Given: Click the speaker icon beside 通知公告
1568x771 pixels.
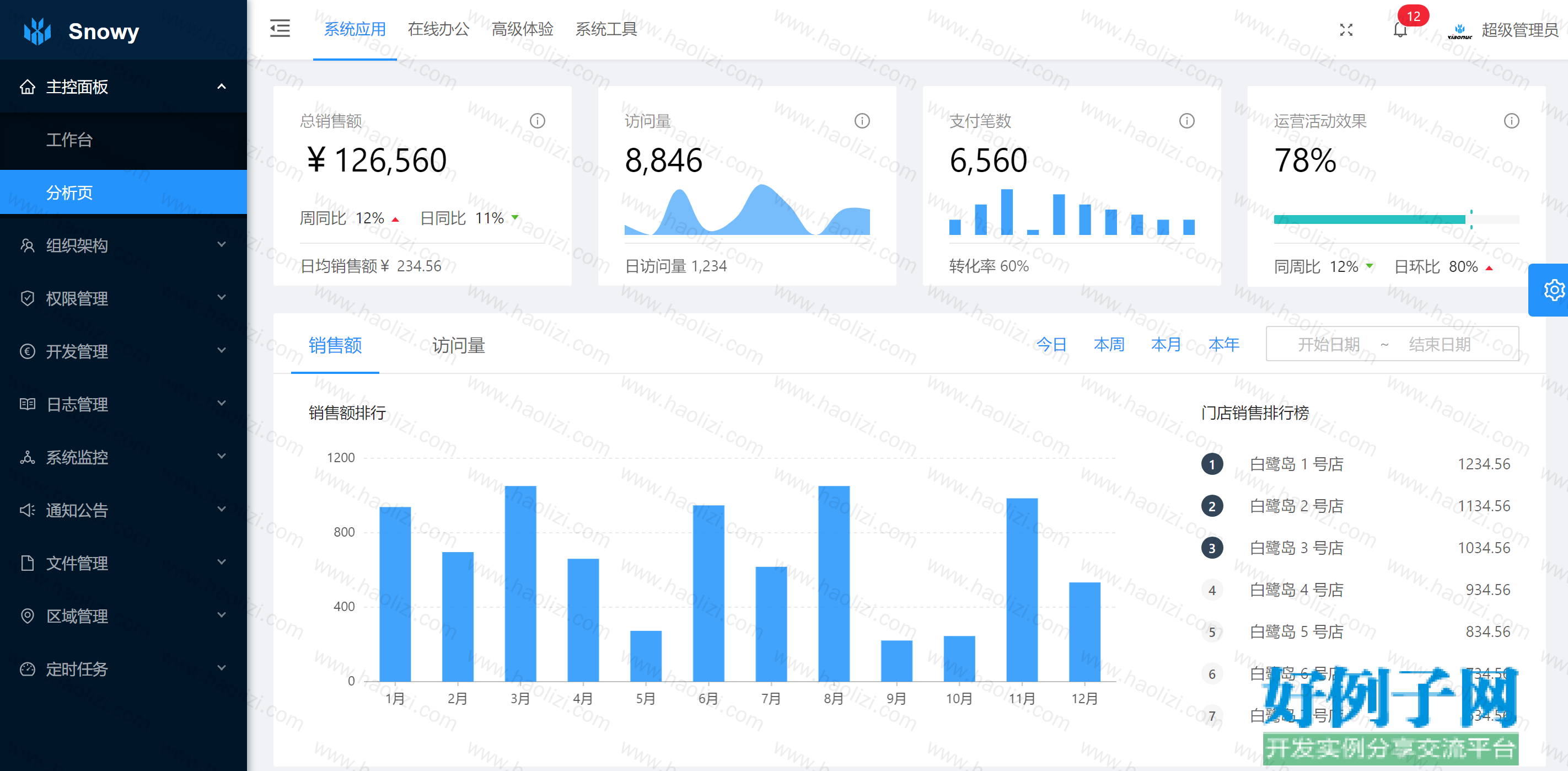Looking at the screenshot, I should pos(28,510).
